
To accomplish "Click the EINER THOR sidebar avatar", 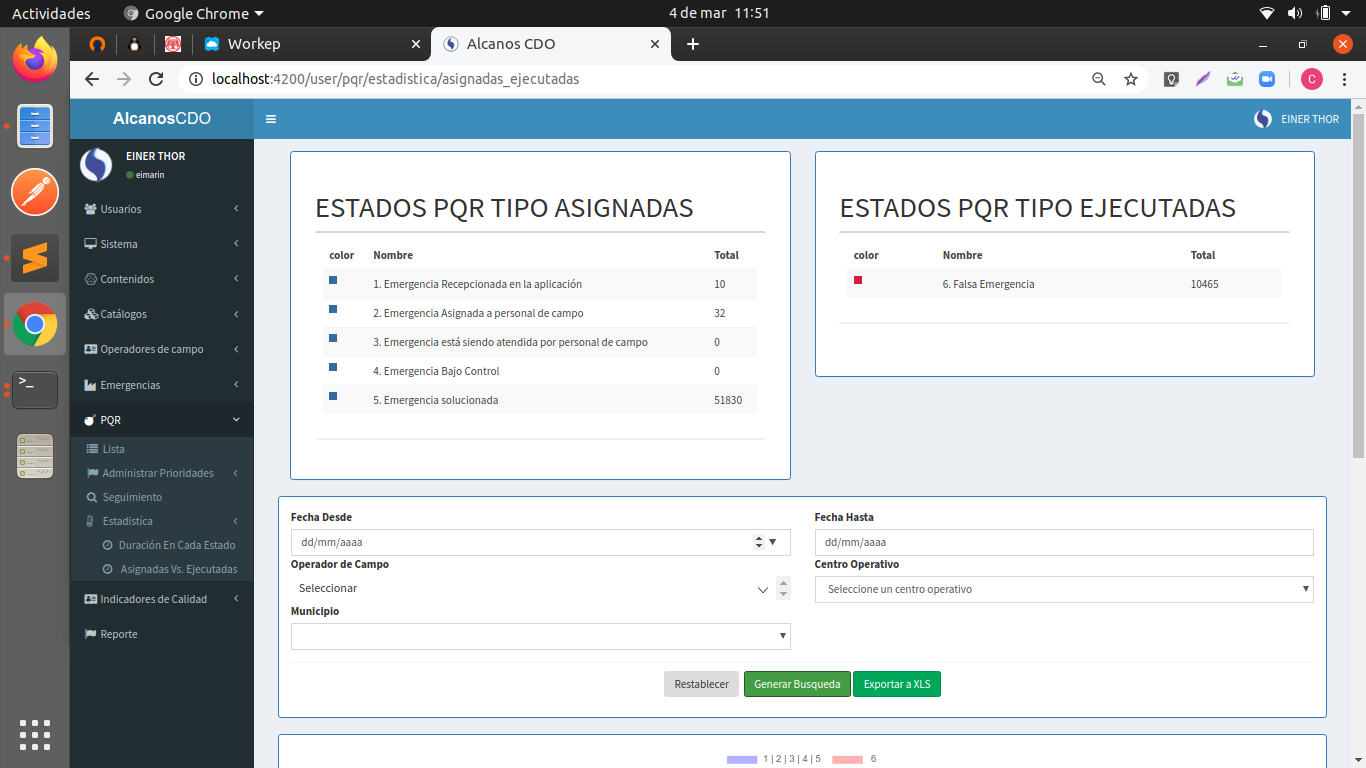I will click(x=96, y=164).
